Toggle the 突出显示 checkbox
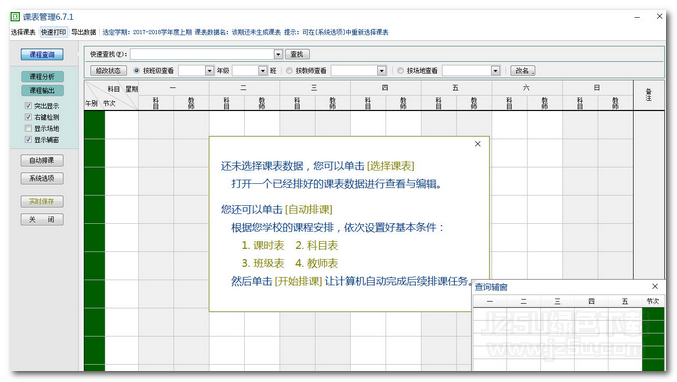677x382 pixels. [28, 106]
